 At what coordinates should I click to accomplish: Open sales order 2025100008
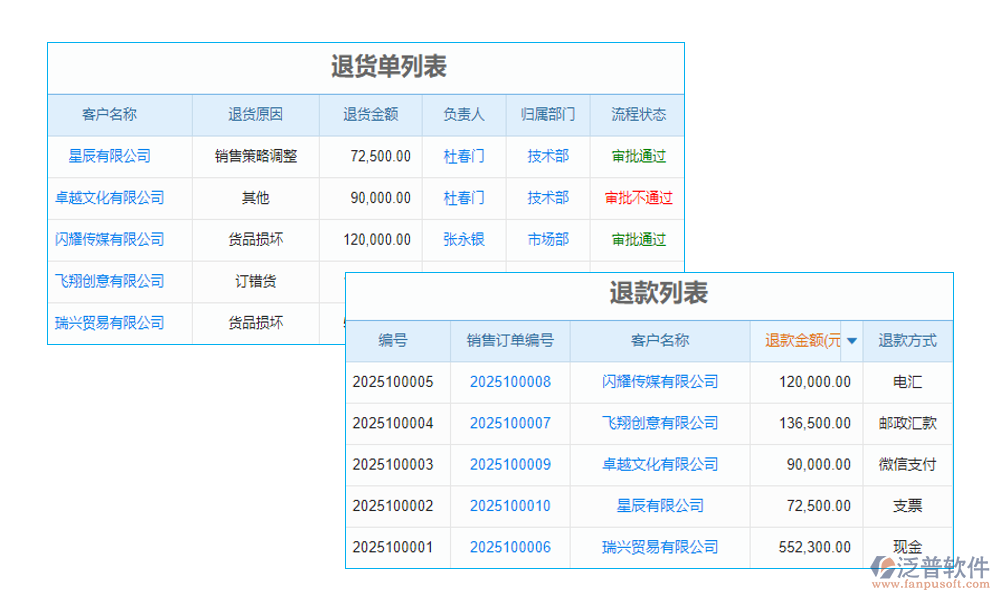point(510,382)
